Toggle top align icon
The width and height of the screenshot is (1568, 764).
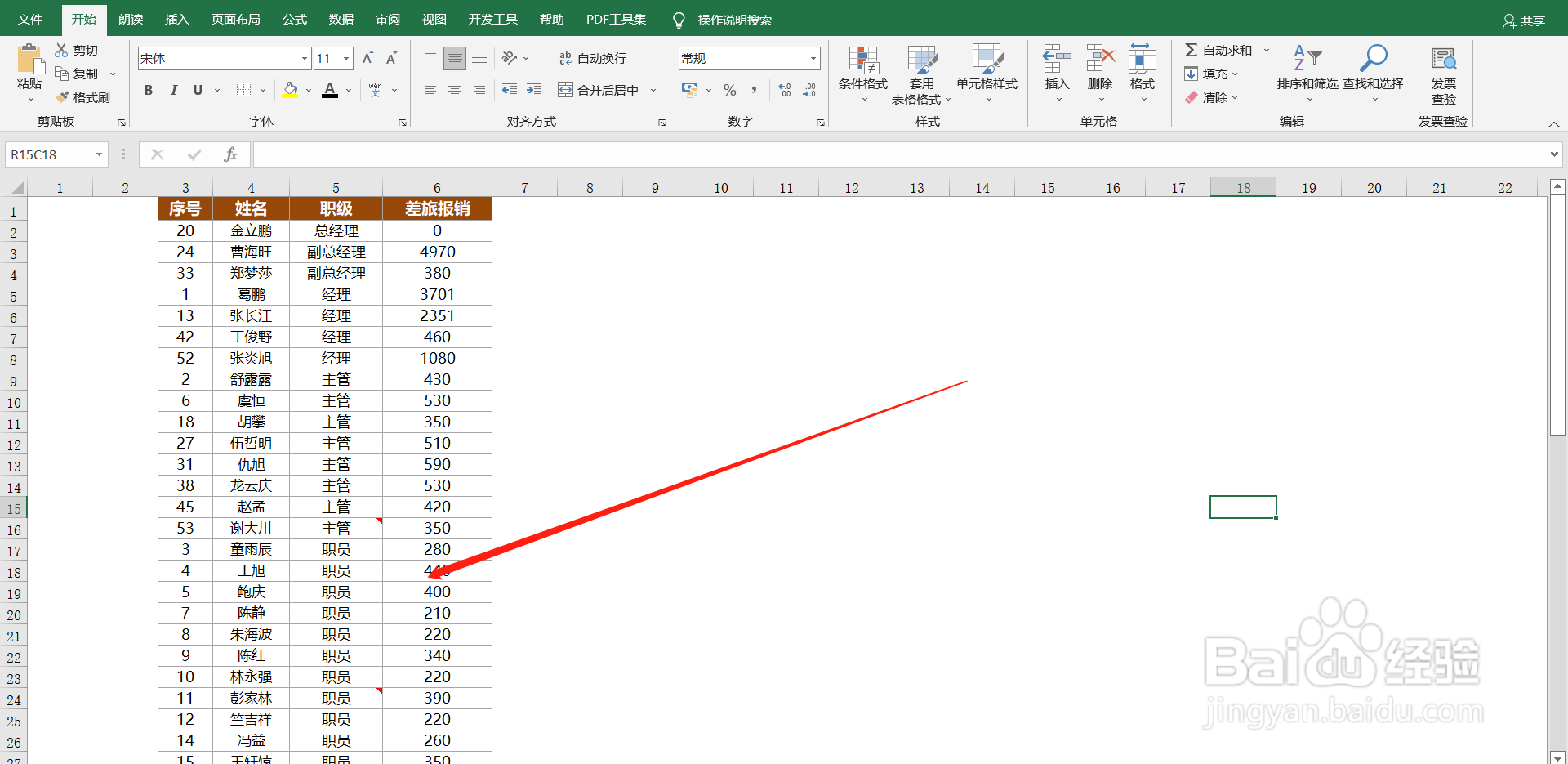pos(430,58)
